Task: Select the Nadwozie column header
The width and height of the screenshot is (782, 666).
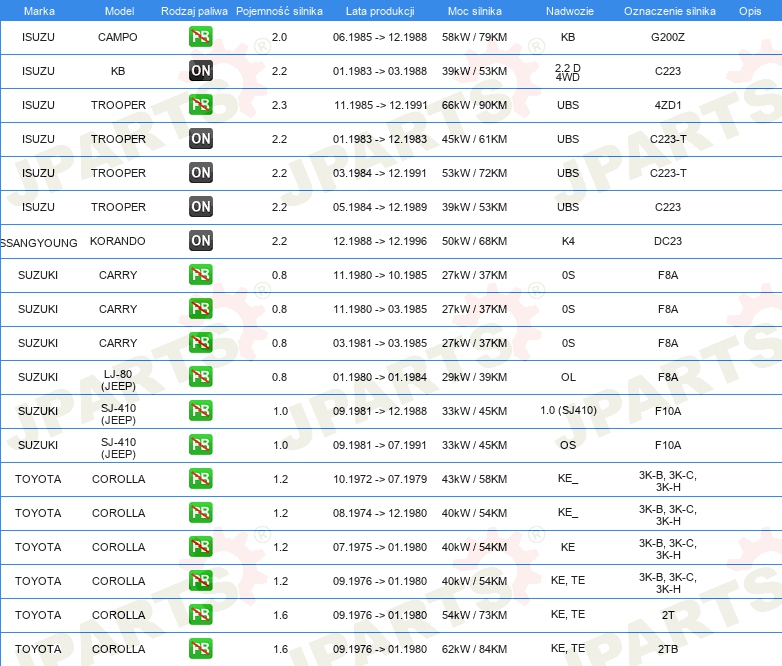Action: pyautogui.click(x=570, y=11)
